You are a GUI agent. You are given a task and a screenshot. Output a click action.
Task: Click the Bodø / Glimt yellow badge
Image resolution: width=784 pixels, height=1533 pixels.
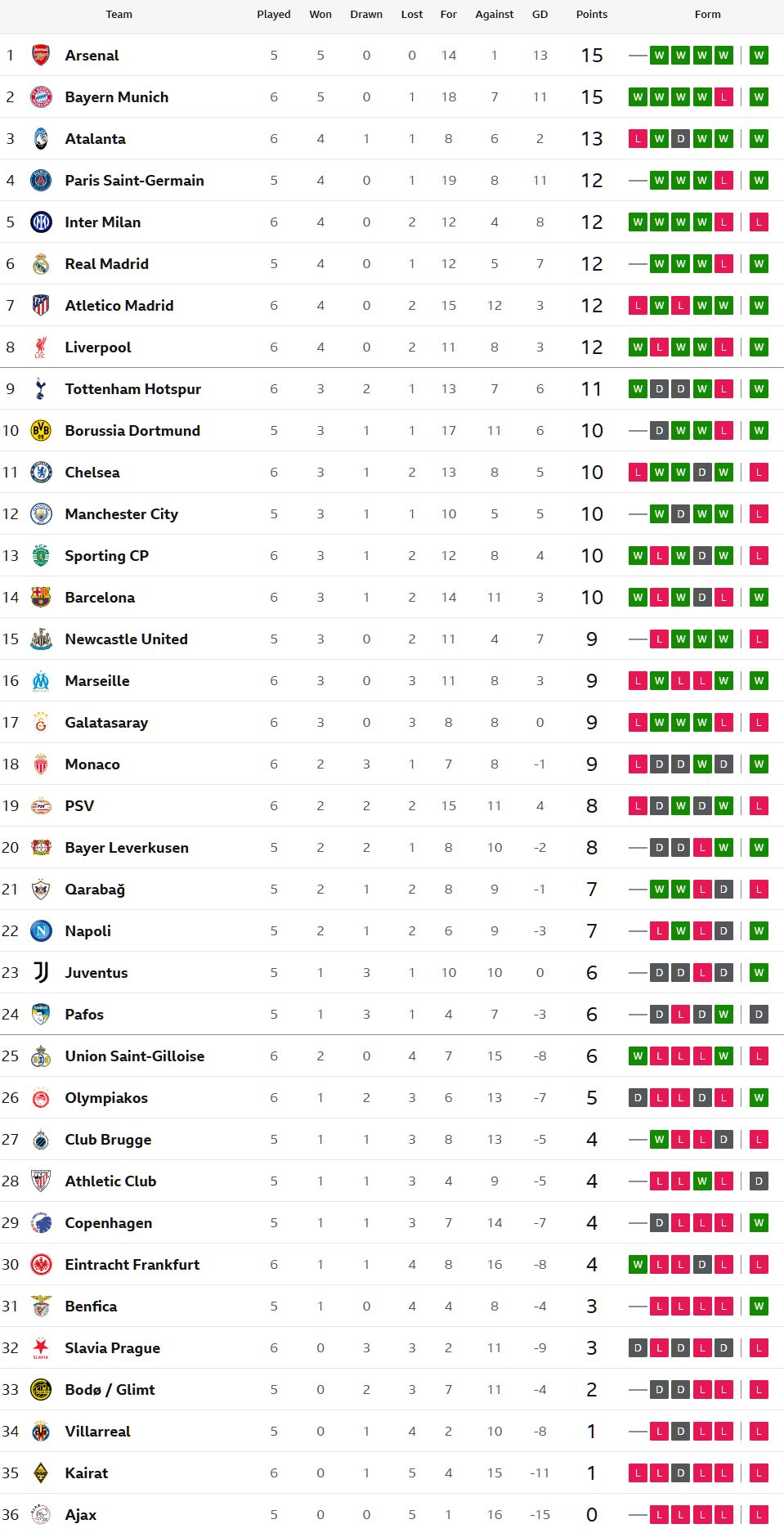(41, 1390)
